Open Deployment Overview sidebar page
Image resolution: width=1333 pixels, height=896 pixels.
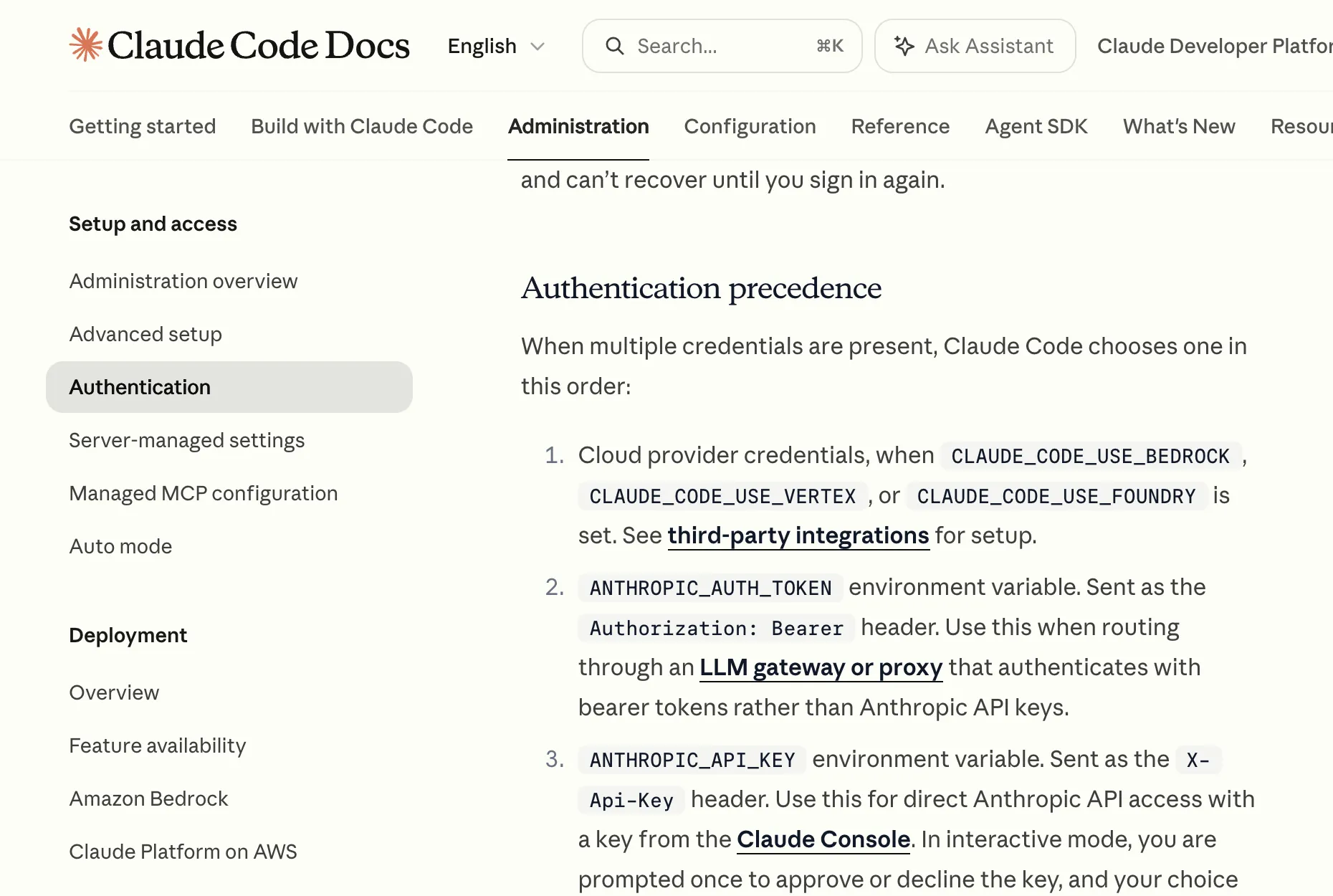pyautogui.click(x=114, y=692)
